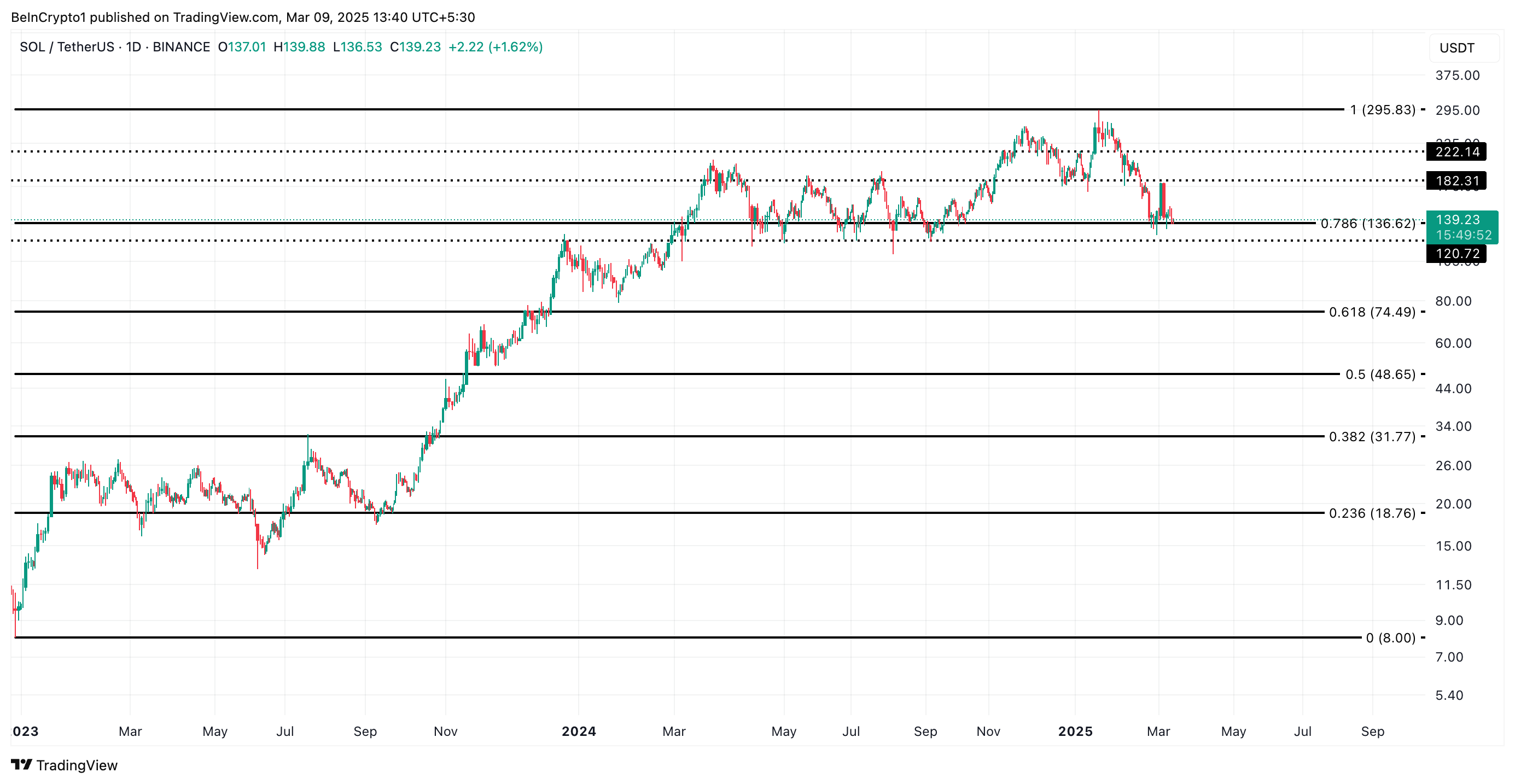Click the 120.72 price level label
The width and height of the screenshot is (1515, 784).
1457,254
